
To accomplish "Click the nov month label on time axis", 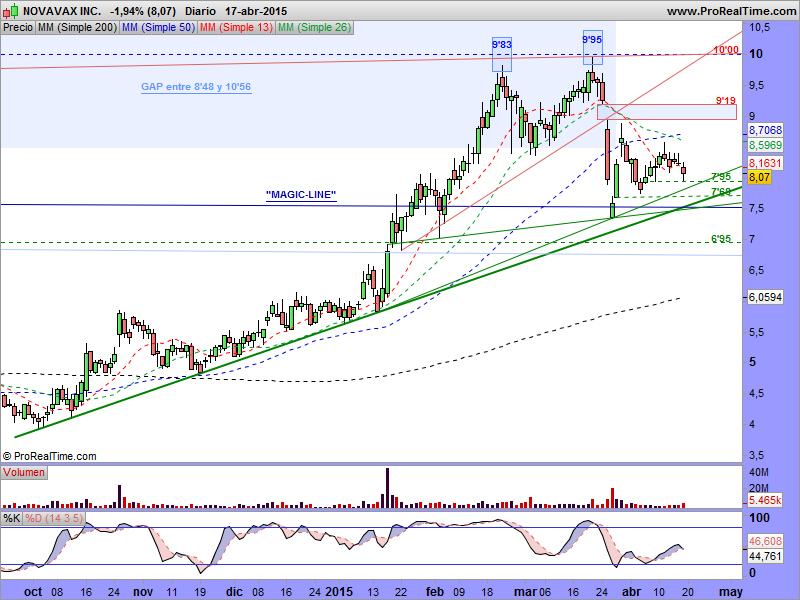I will 143,592.
